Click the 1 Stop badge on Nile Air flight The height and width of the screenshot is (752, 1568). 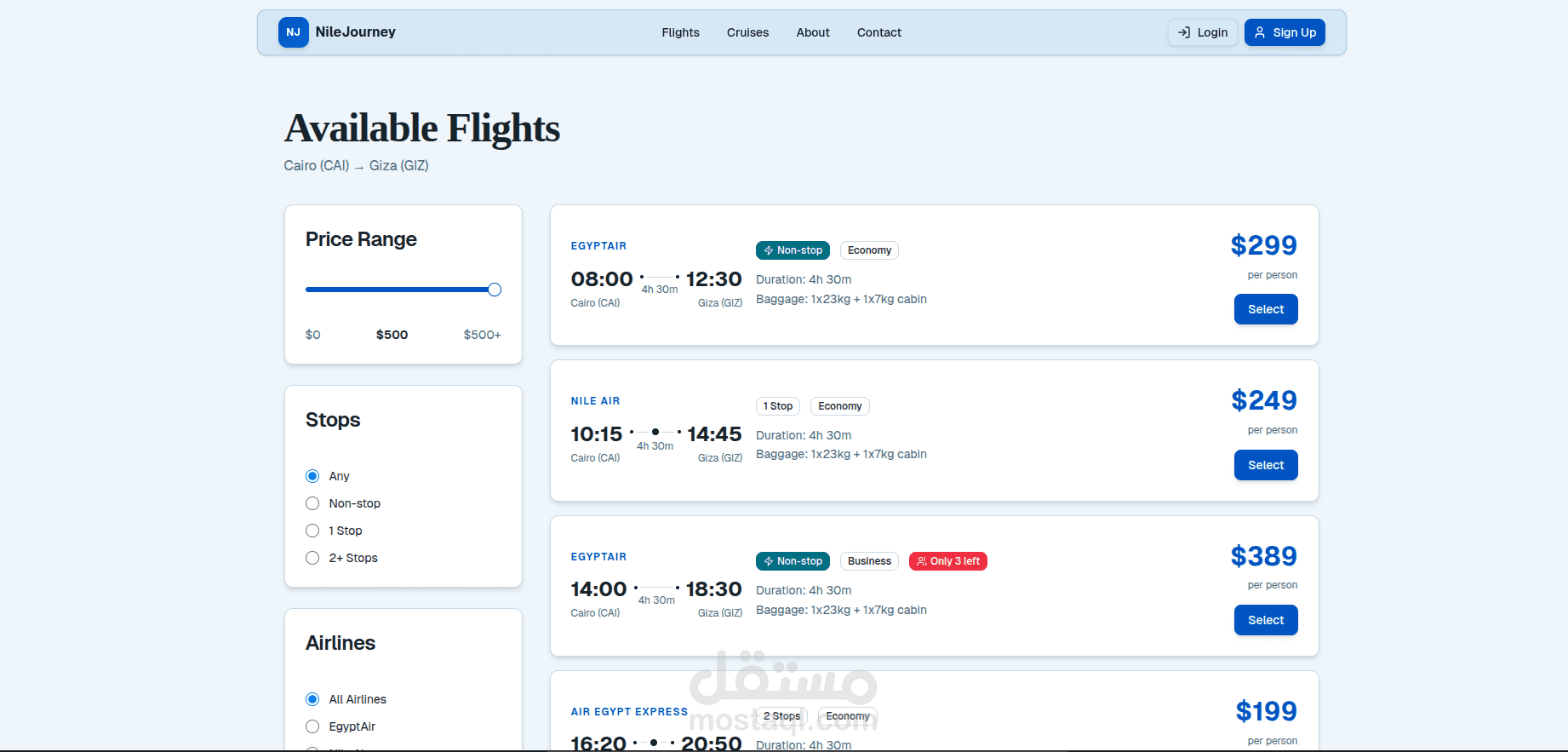coord(778,406)
